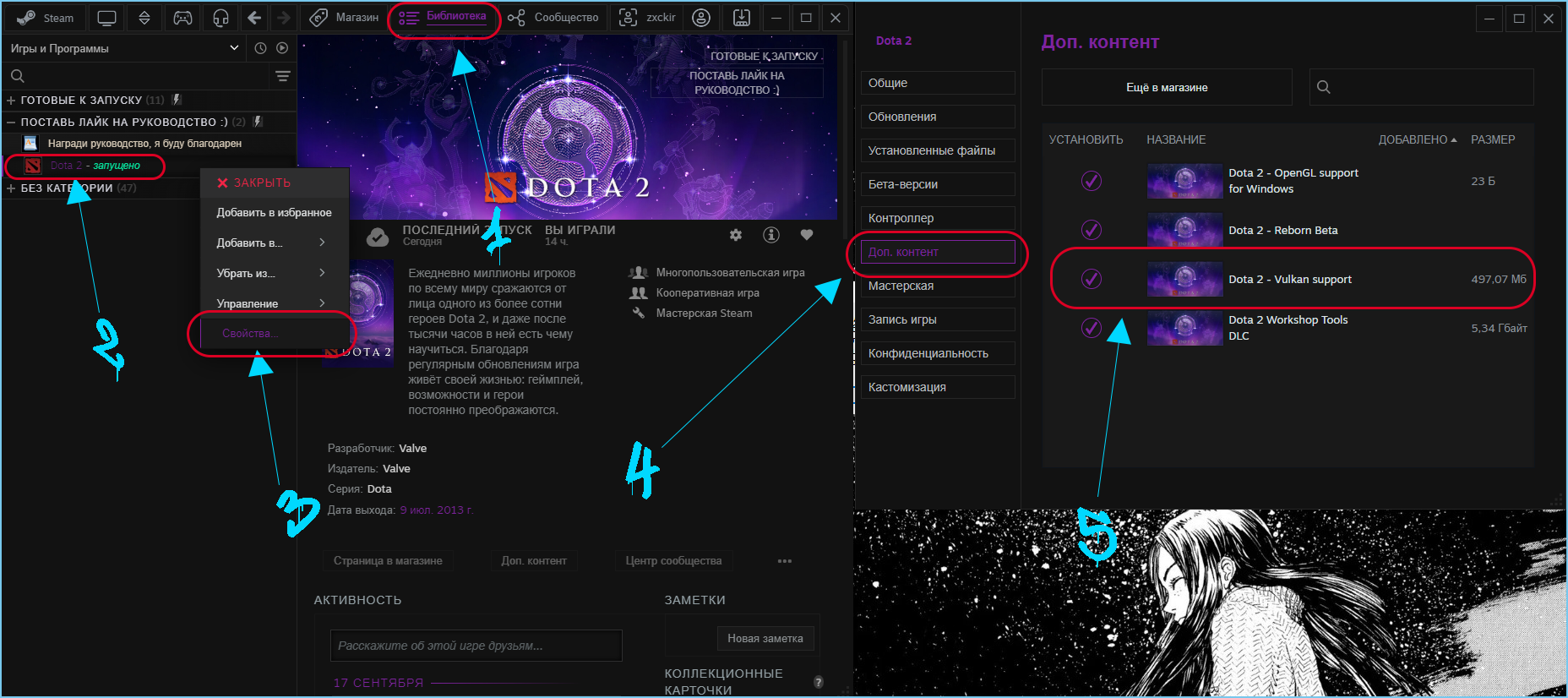The image size is (1568, 698).
Task: Click lightning icon beside Поставь лайк category
Action: 258,122
